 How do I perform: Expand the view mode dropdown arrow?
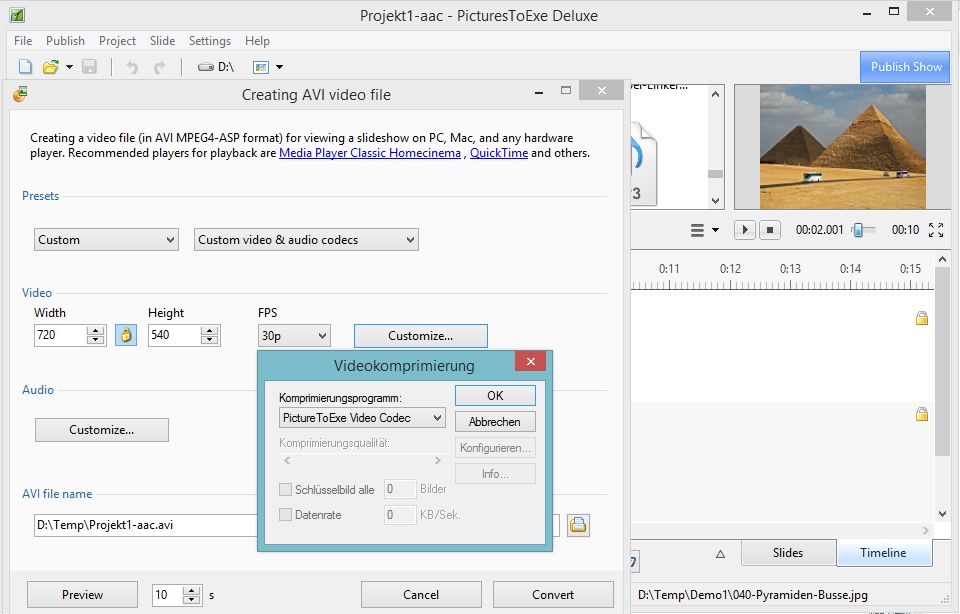(280, 67)
